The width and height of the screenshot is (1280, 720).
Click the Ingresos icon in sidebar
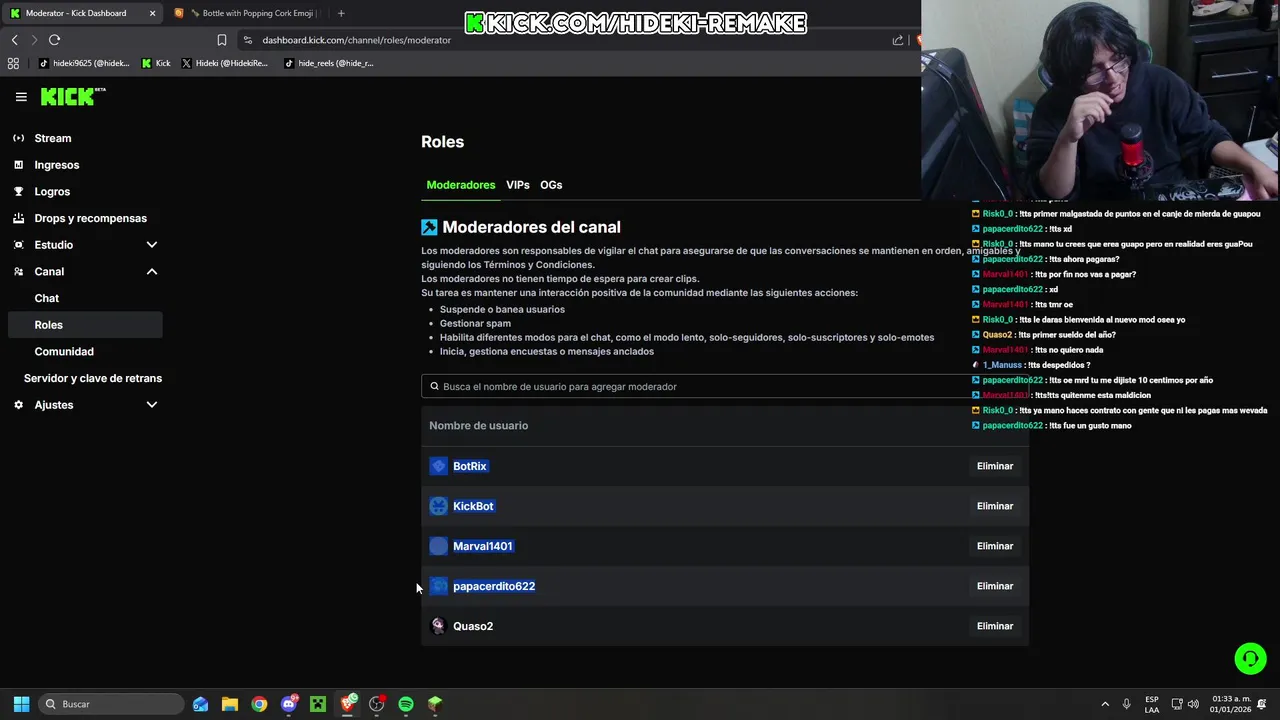coord(18,165)
